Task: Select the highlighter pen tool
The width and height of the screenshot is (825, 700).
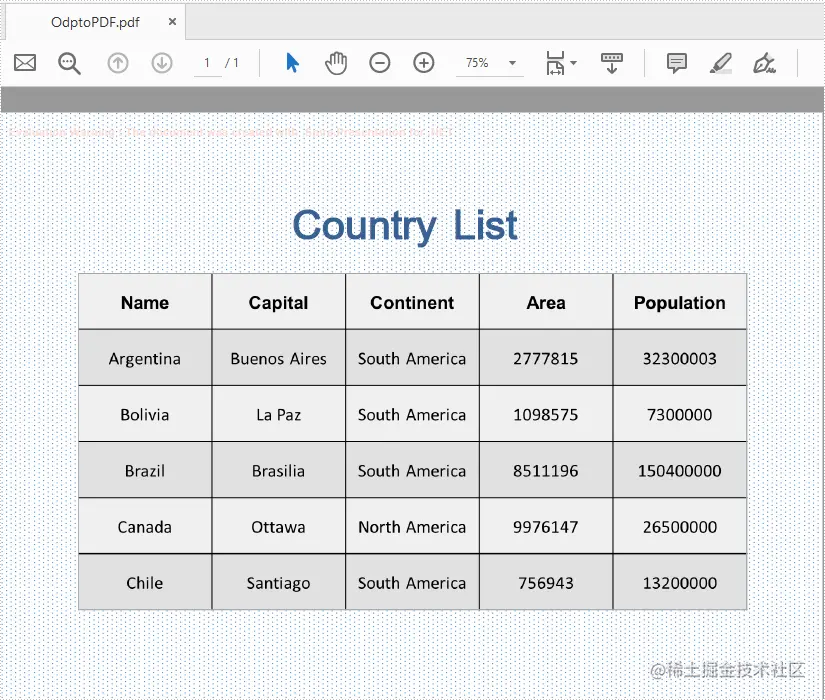Action: pos(721,63)
